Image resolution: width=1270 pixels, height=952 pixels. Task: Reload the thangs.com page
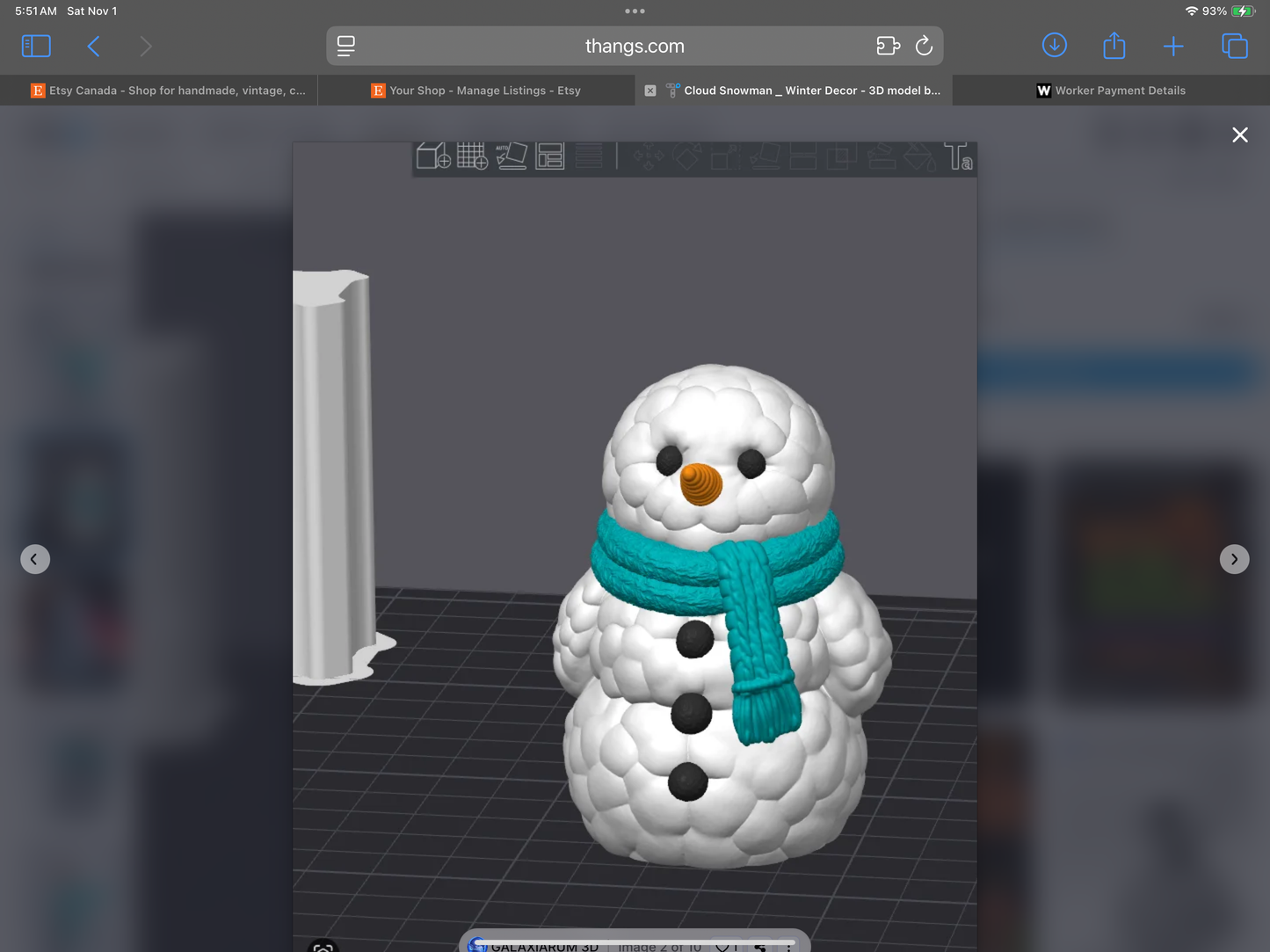(924, 45)
